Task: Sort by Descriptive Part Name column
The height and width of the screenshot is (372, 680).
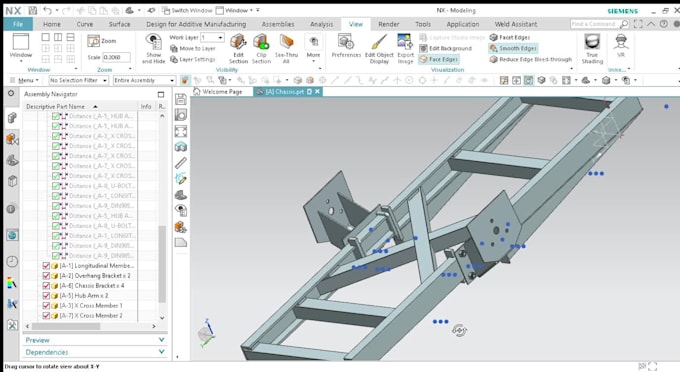Action: pos(61,107)
